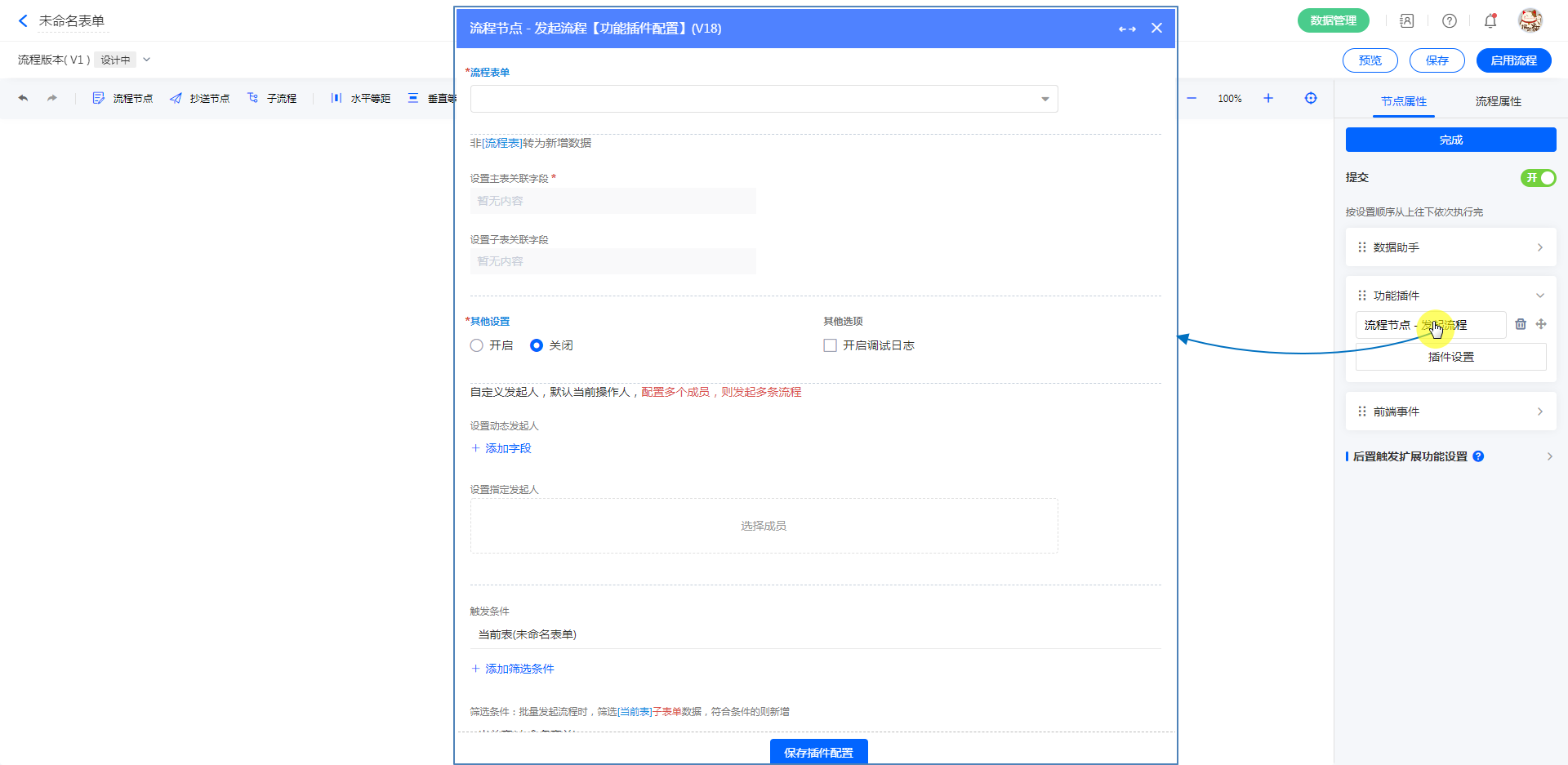Click the help question mark icon
The image size is (1568, 765).
1449,21
